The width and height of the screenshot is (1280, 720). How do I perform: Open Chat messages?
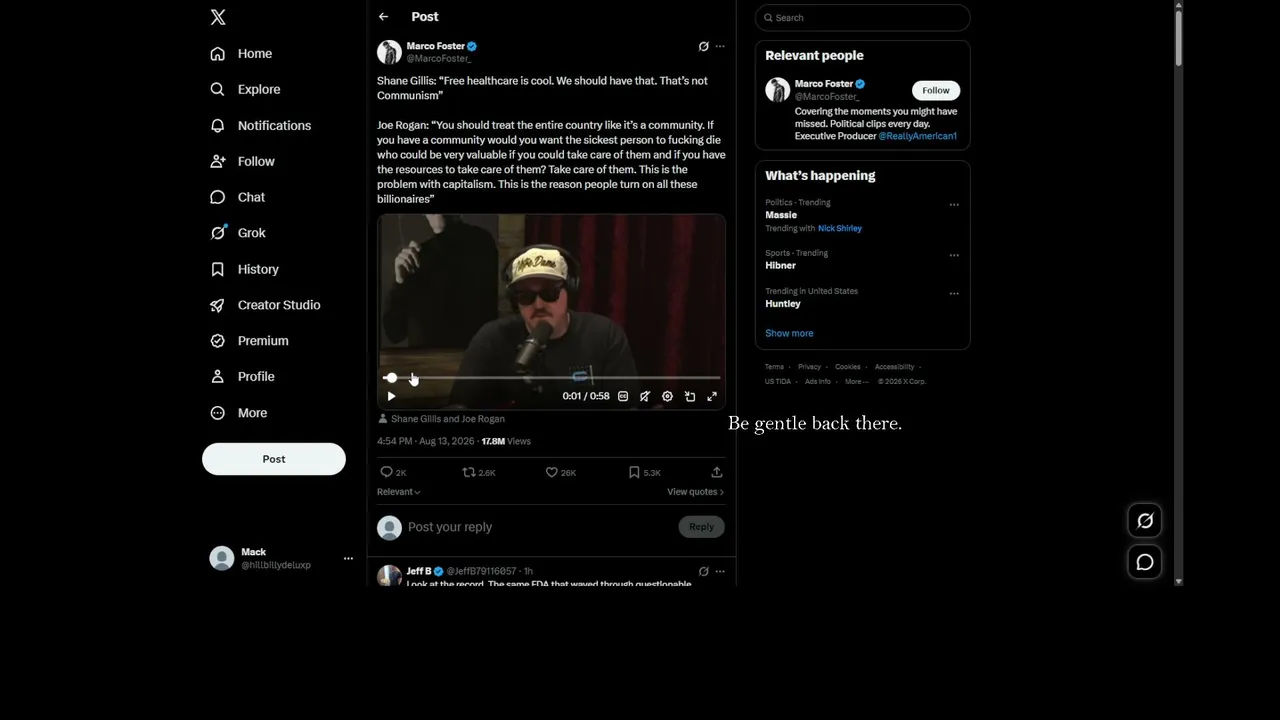pos(238,198)
